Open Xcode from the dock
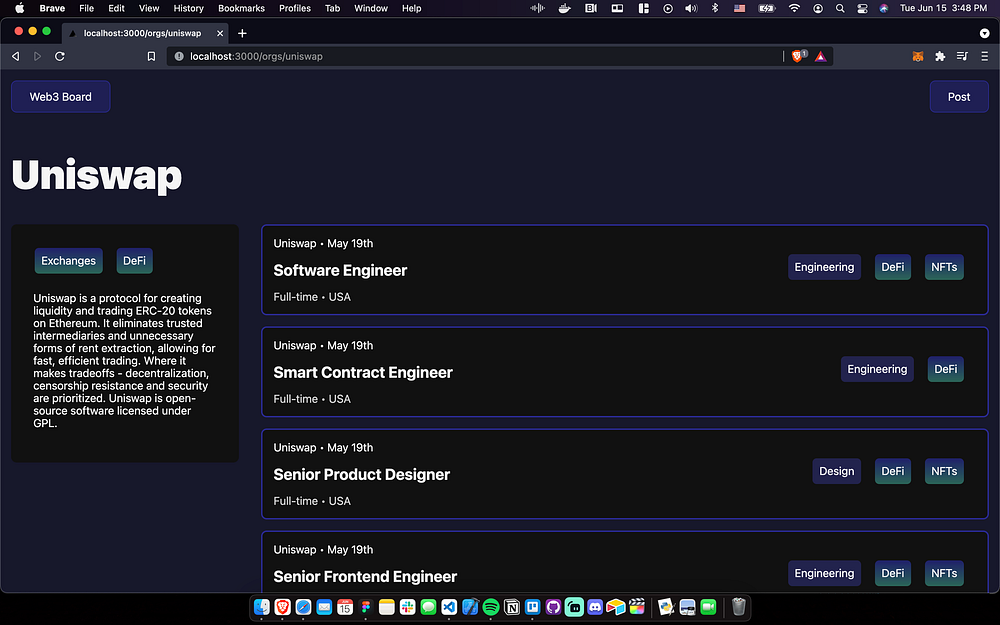The image size is (1000, 625). 470,607
